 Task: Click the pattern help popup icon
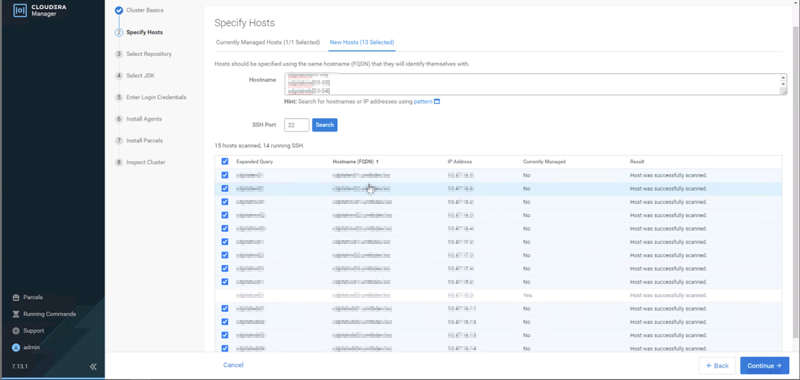tap(437, 102)
